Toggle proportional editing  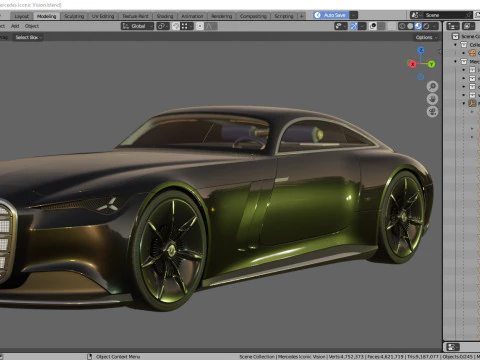point(200,26)
